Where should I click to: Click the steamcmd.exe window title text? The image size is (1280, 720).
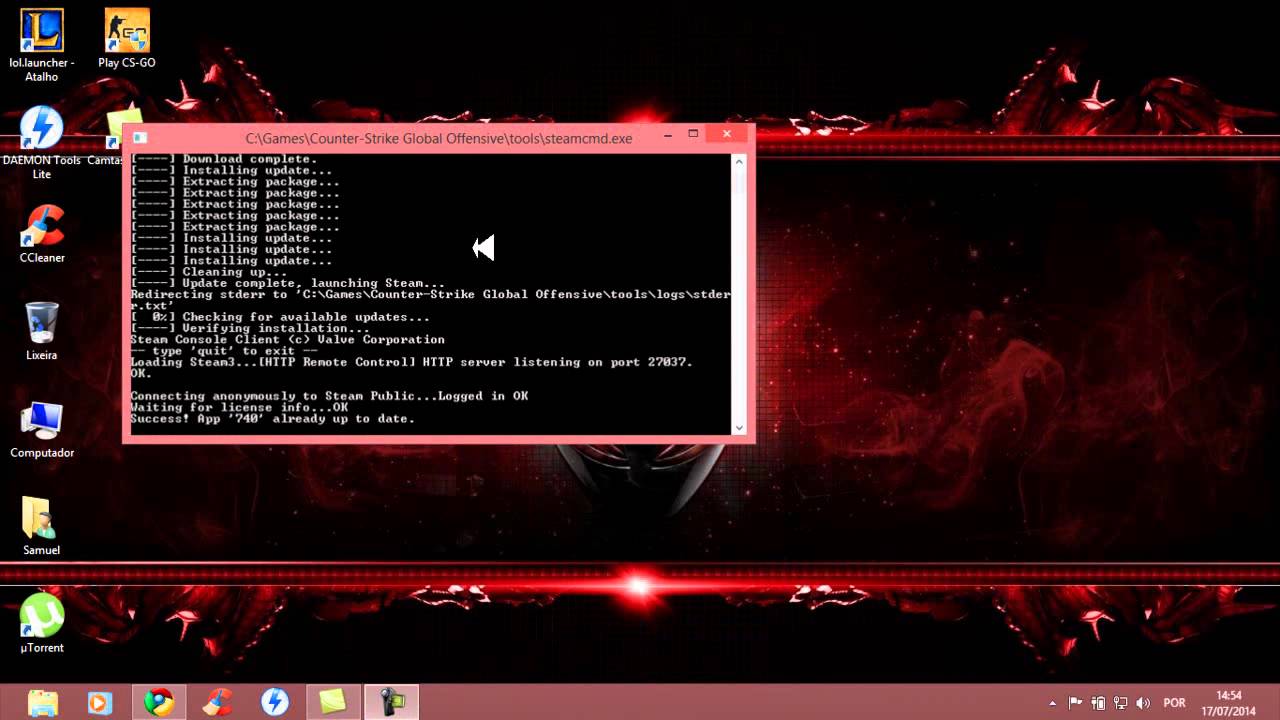tap(439, 139)
